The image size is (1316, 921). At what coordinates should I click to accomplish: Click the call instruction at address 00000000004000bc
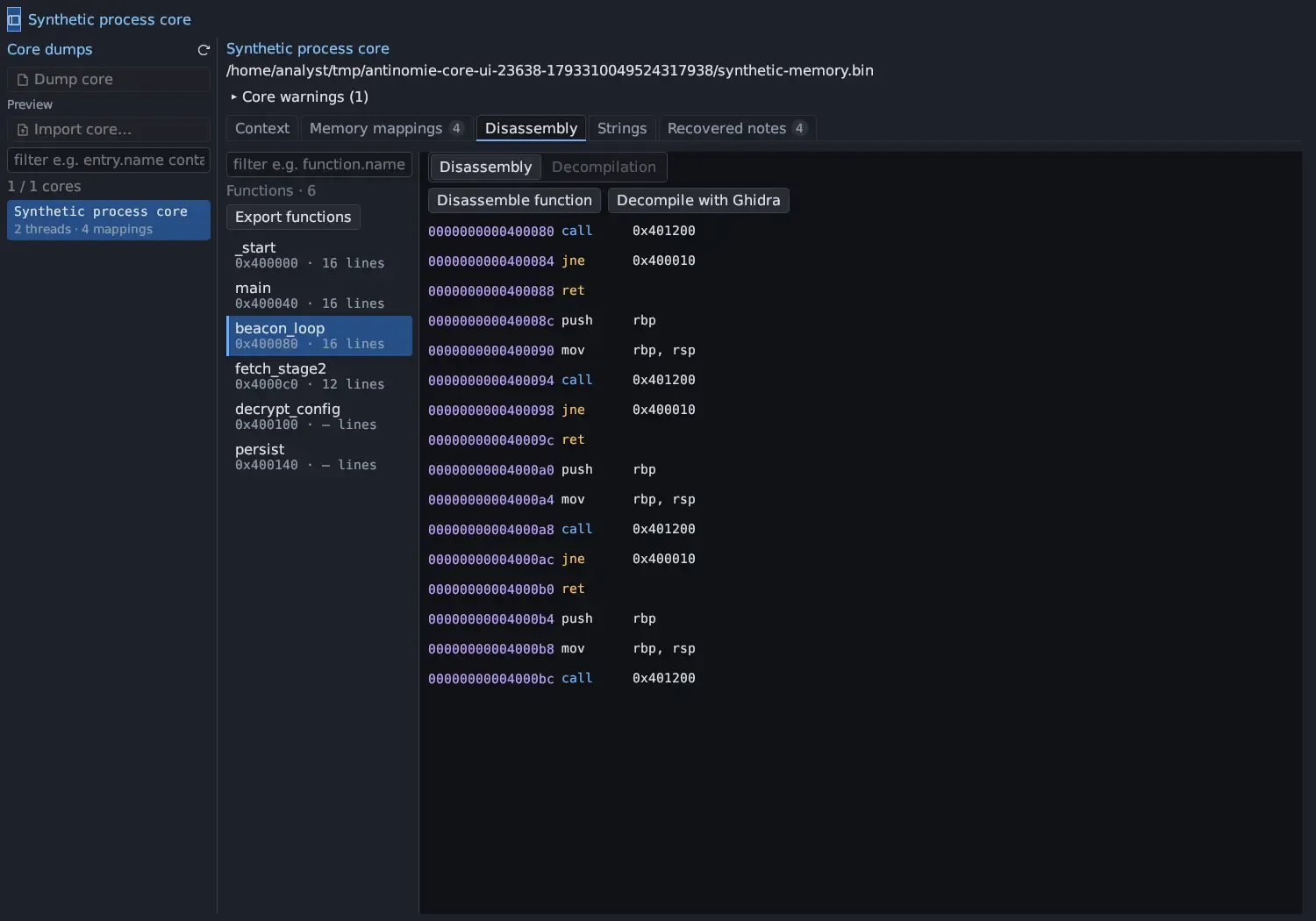pyautogui.click(x=577, y=679)
